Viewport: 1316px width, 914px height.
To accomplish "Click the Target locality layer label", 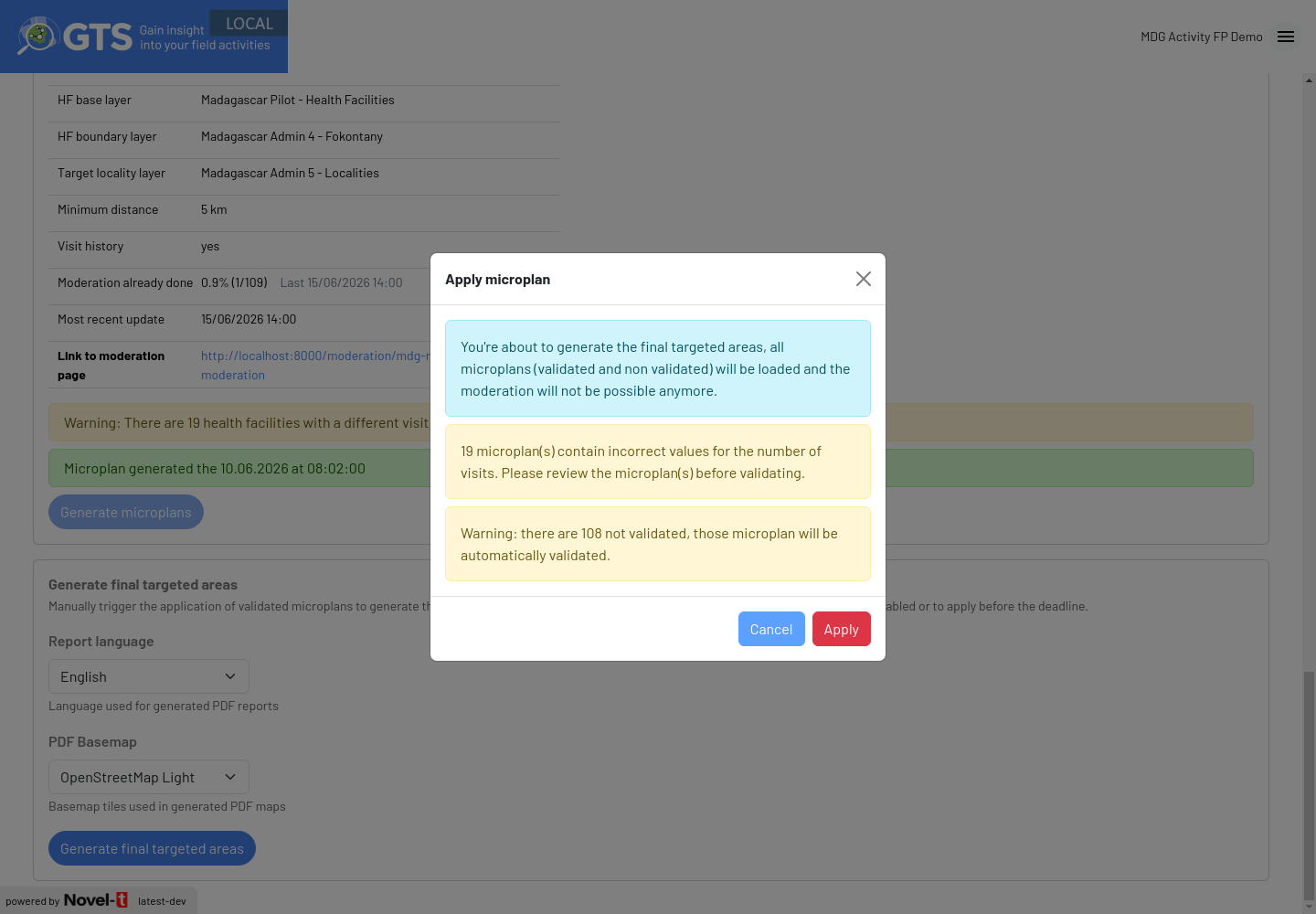I will point(111,173).
